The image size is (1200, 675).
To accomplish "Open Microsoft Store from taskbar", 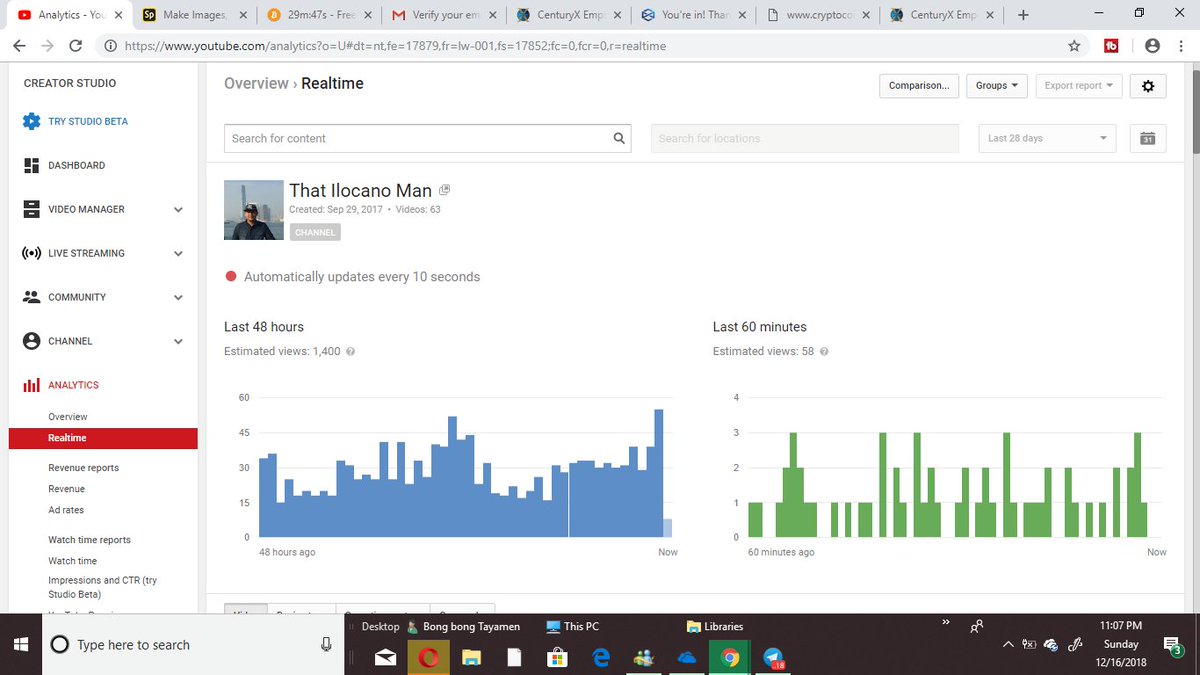I will click(x=557, y=658).
